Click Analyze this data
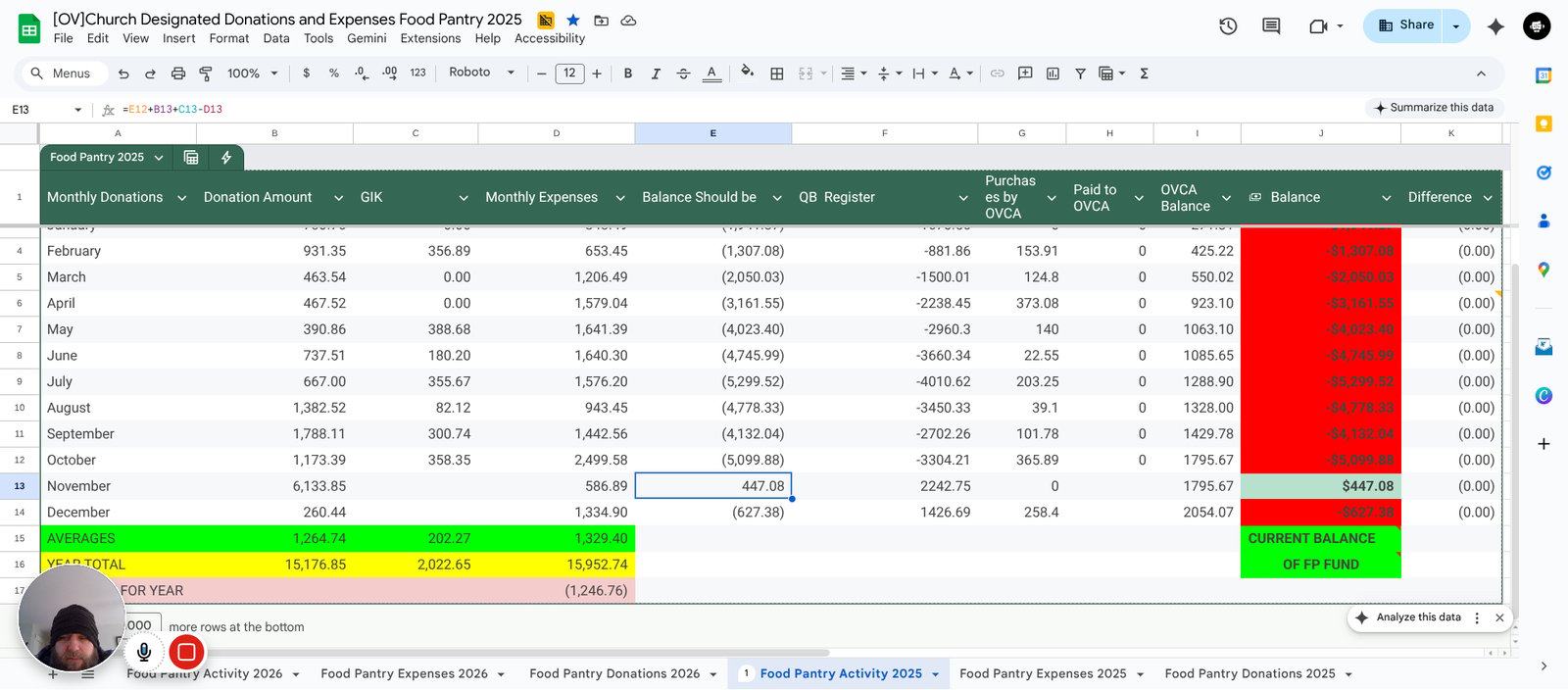Viewport: 1568px width, 690px height. [1409, 617]
